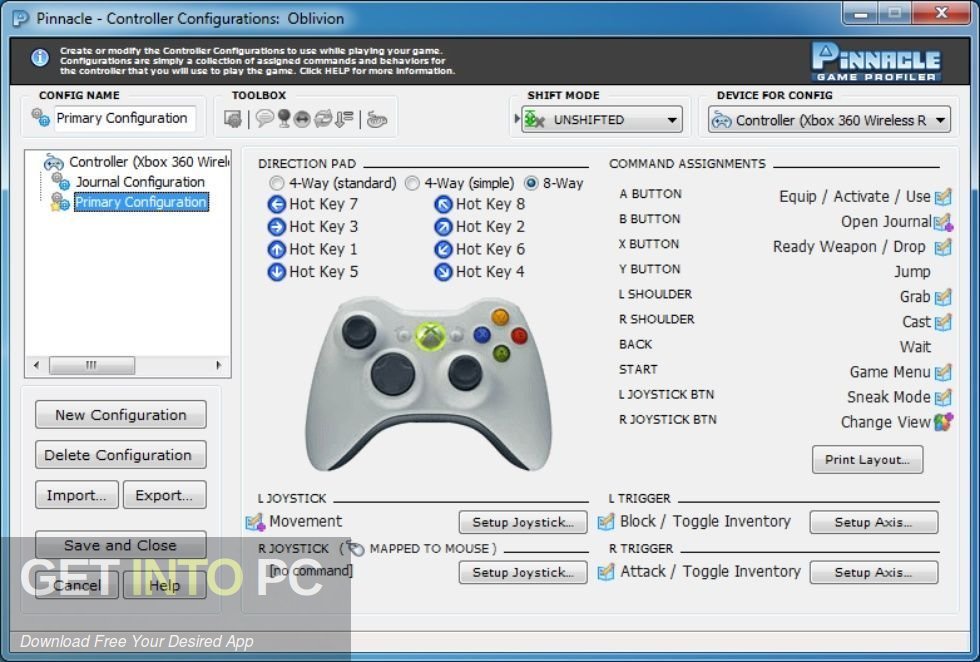980x662 pixels.
Task: Click Setup Axis for L TRIGGER
Action: pos(874,522)
